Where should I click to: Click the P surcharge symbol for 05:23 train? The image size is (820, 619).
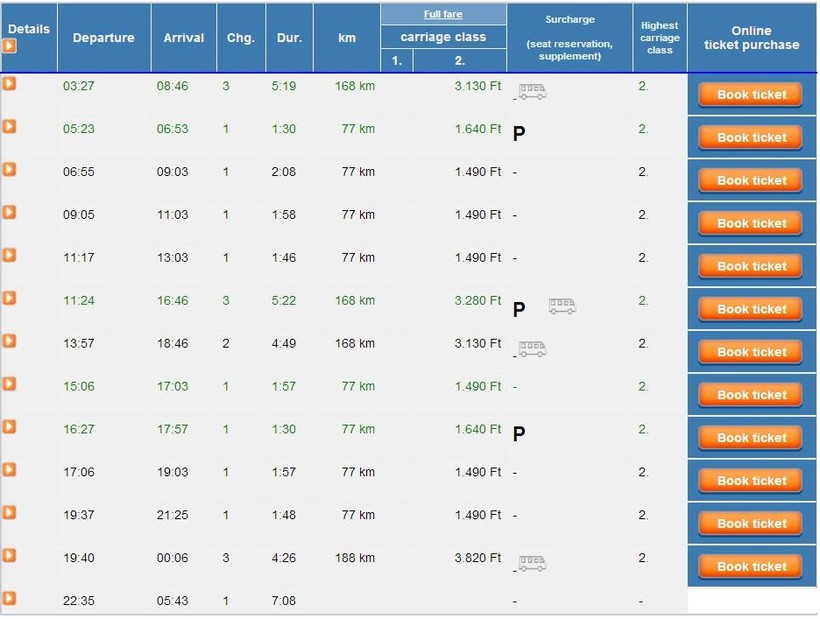coord(519,134)
